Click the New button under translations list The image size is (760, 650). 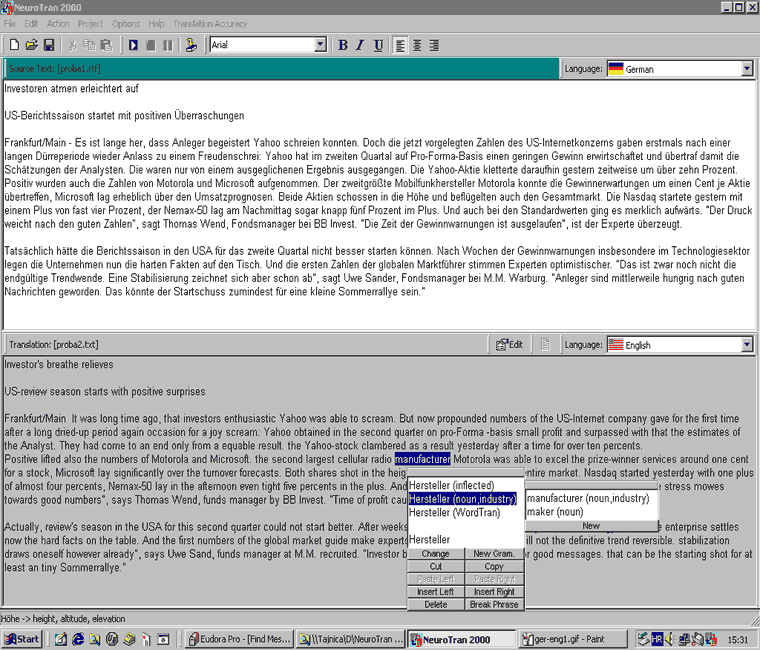(591, 525)
